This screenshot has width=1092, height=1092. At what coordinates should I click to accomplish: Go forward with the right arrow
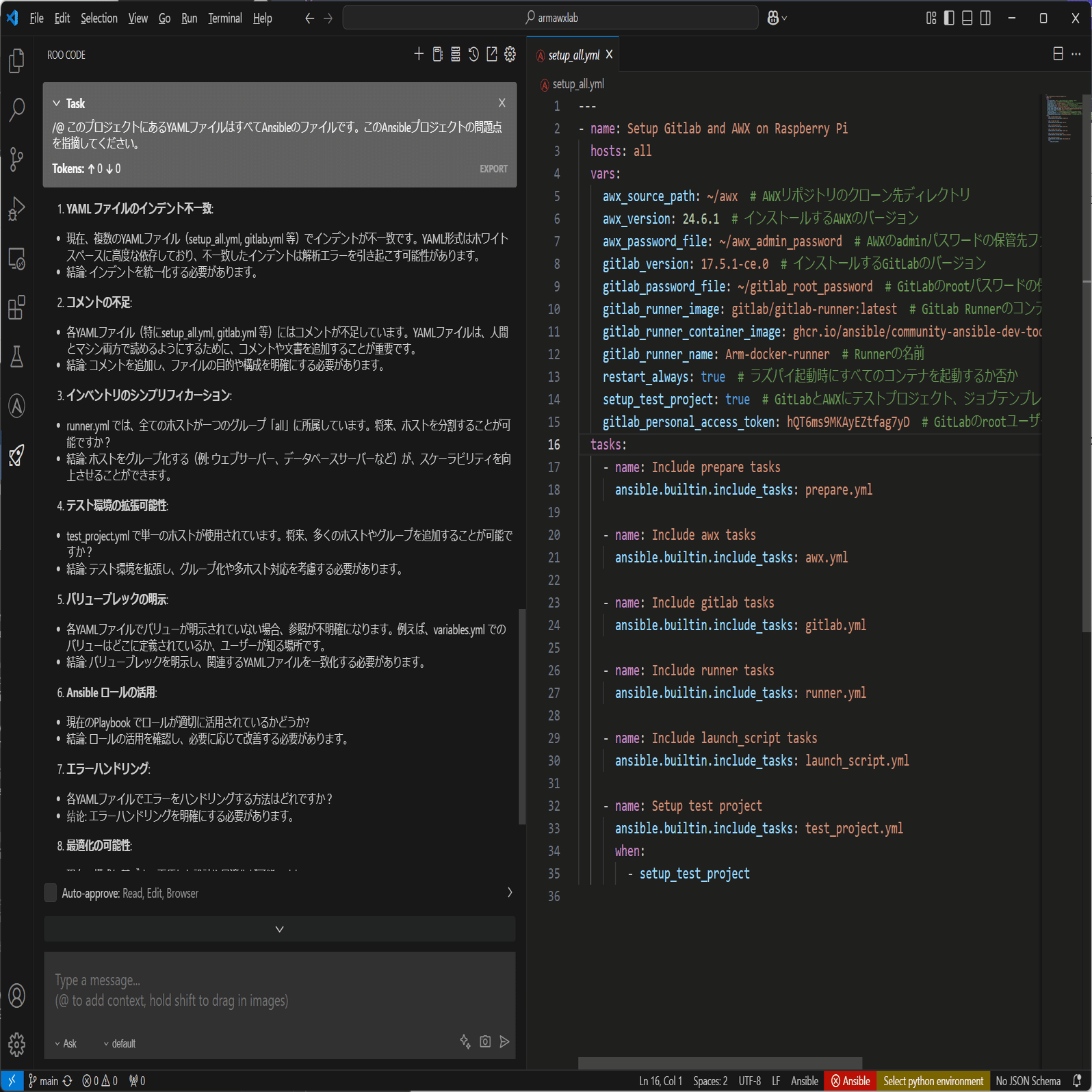[328, 18]
